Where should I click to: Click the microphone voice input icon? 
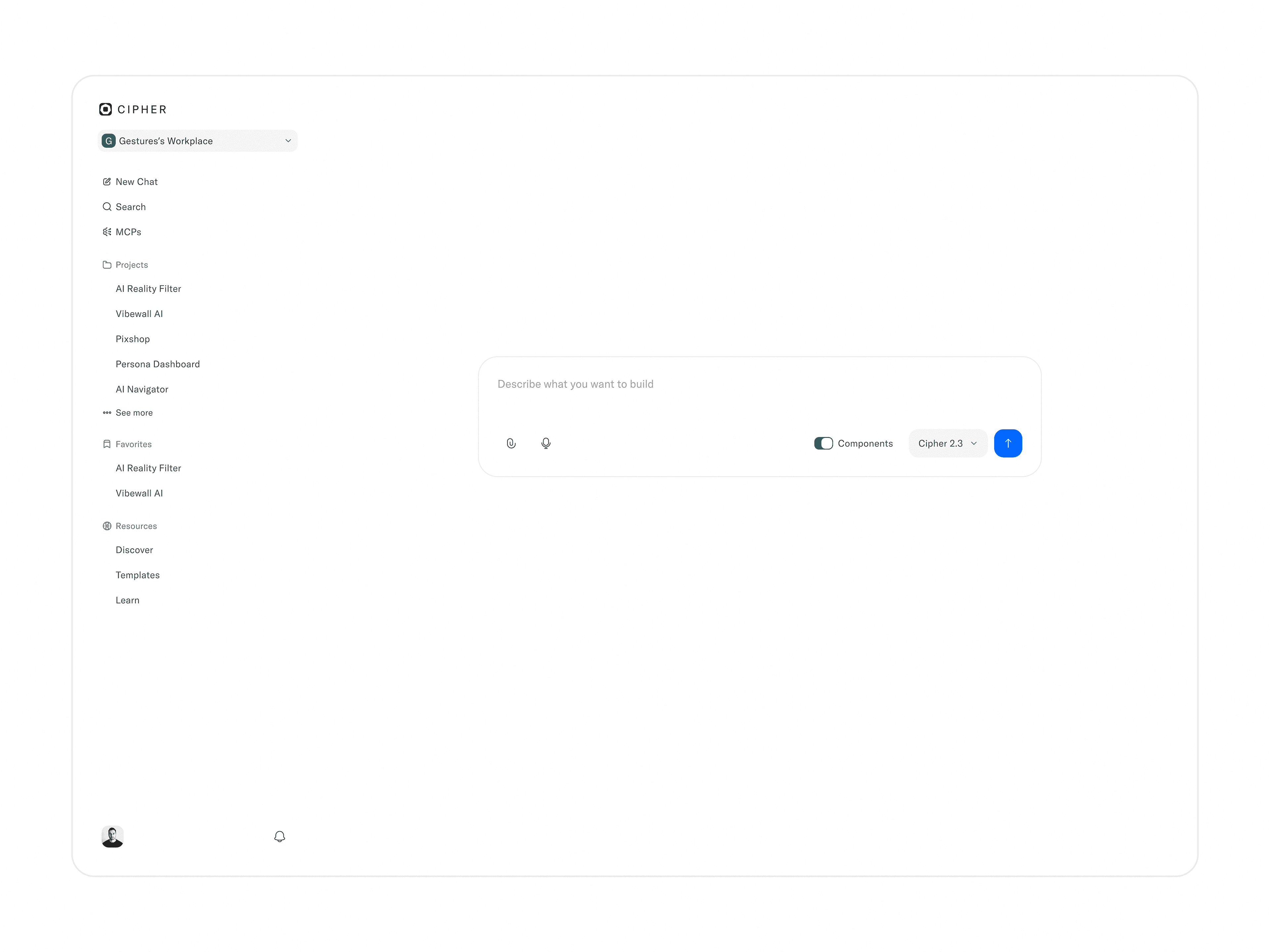(x=545, y=443)
